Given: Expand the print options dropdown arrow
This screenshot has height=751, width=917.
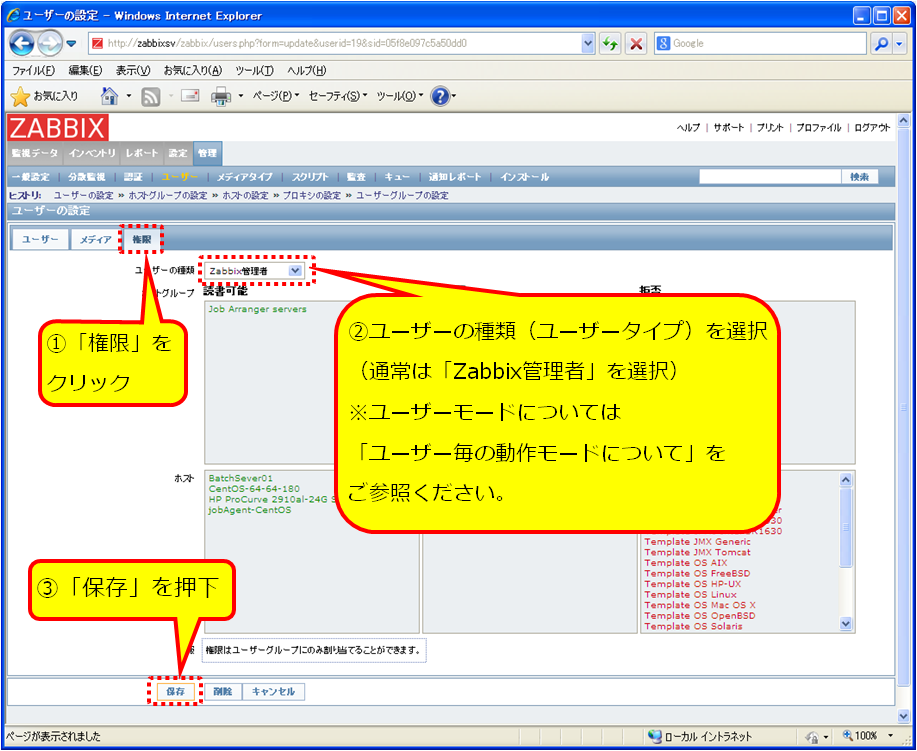Looking at the screenshot, I should (240, 96).
